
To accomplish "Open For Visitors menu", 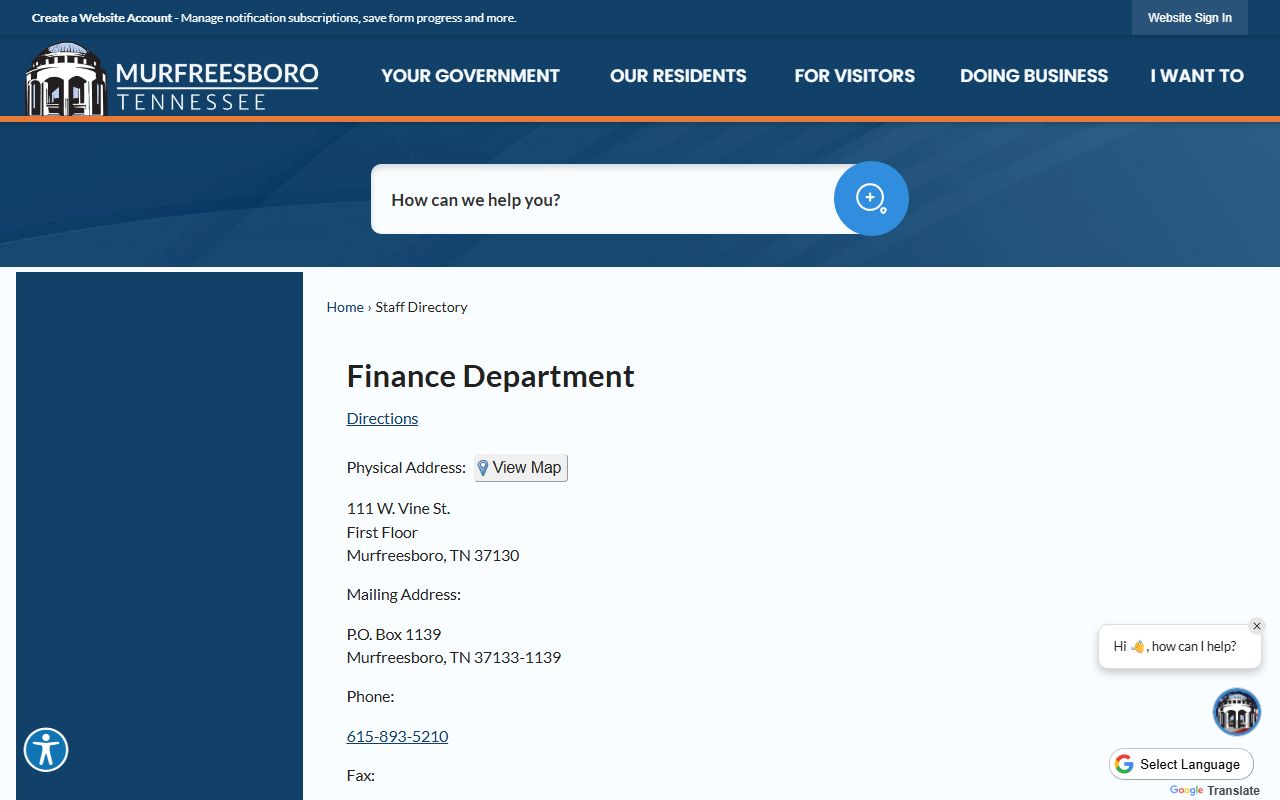I will [855, 76].
